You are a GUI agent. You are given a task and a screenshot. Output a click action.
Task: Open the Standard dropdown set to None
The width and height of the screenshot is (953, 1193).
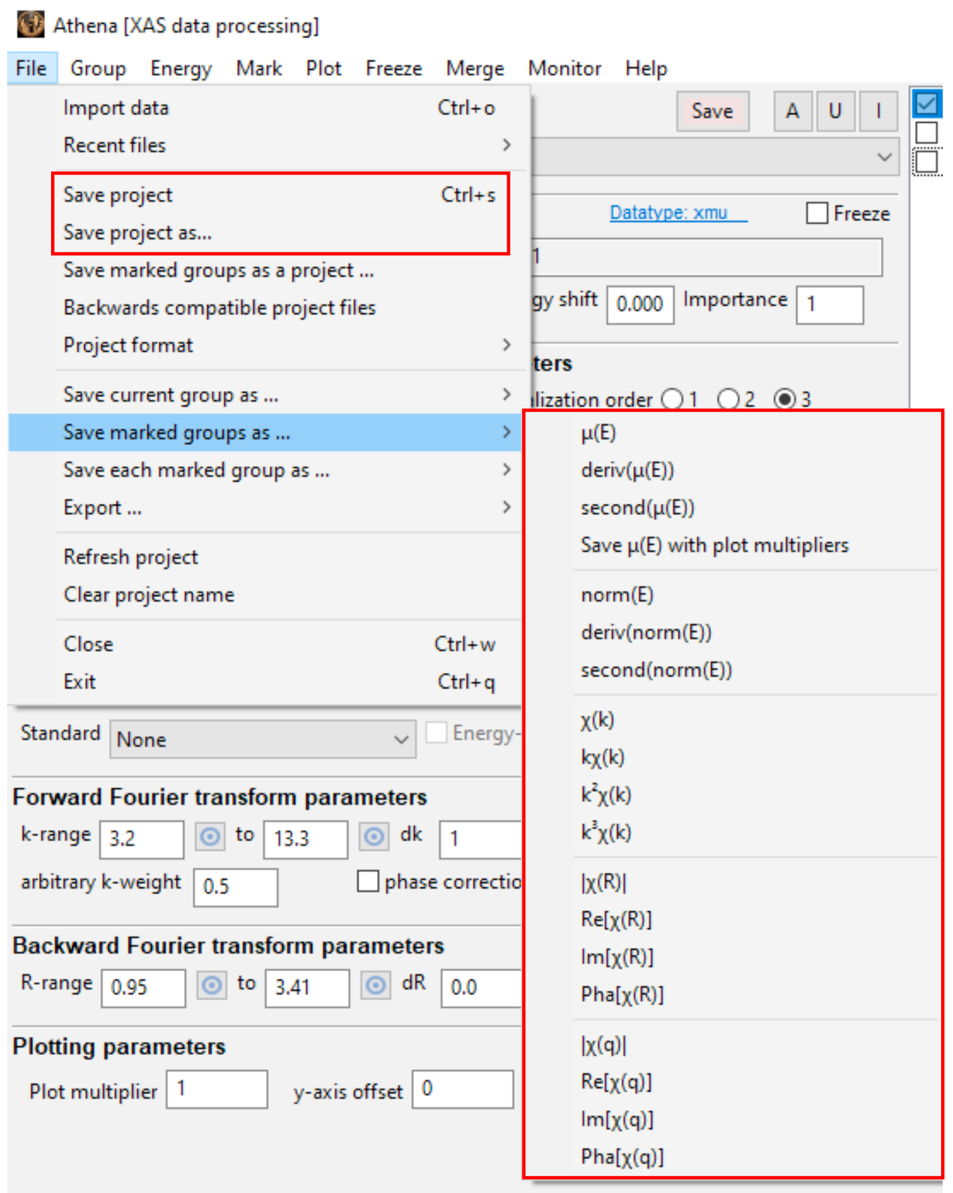click(x=262, y=739)
